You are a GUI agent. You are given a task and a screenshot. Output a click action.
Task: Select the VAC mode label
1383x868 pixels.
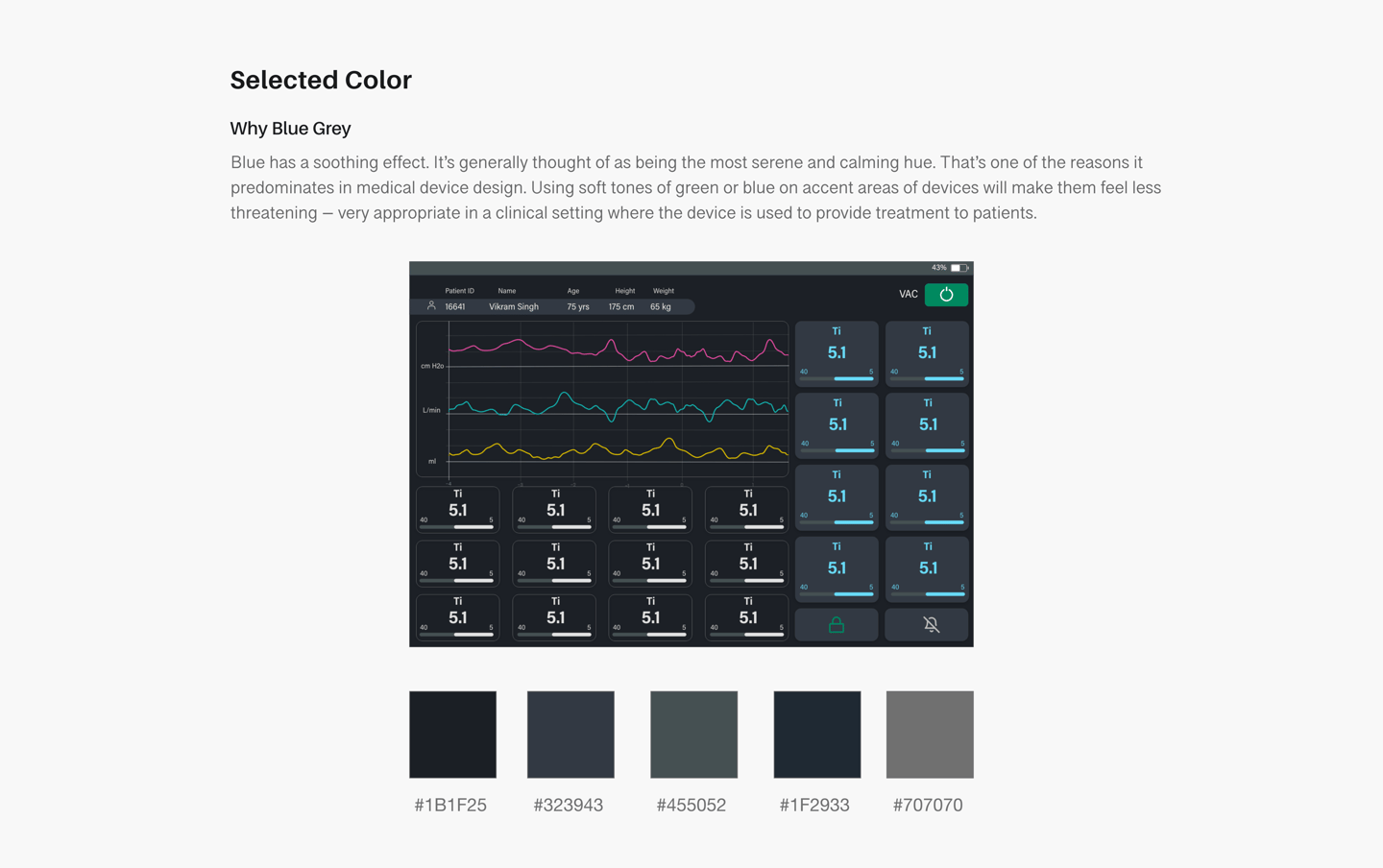[x=908, y=295]
